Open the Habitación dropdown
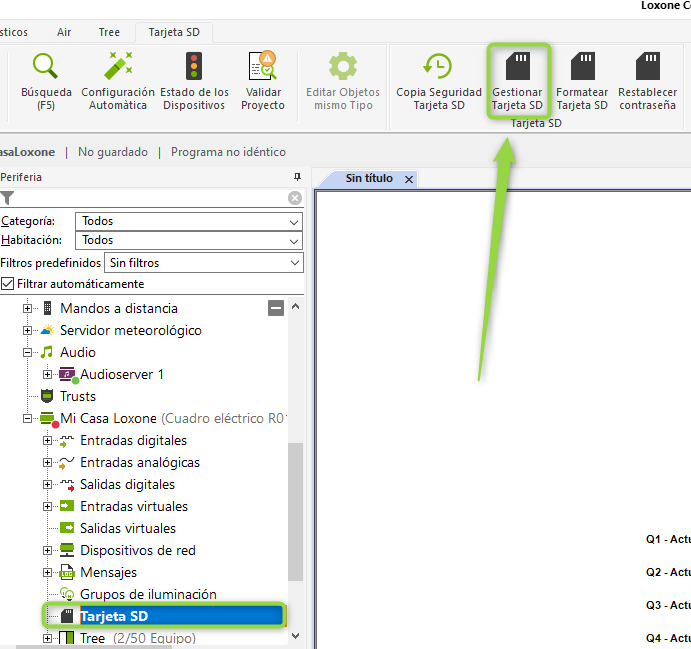This screenshot has width=691, height=649. 190,240
